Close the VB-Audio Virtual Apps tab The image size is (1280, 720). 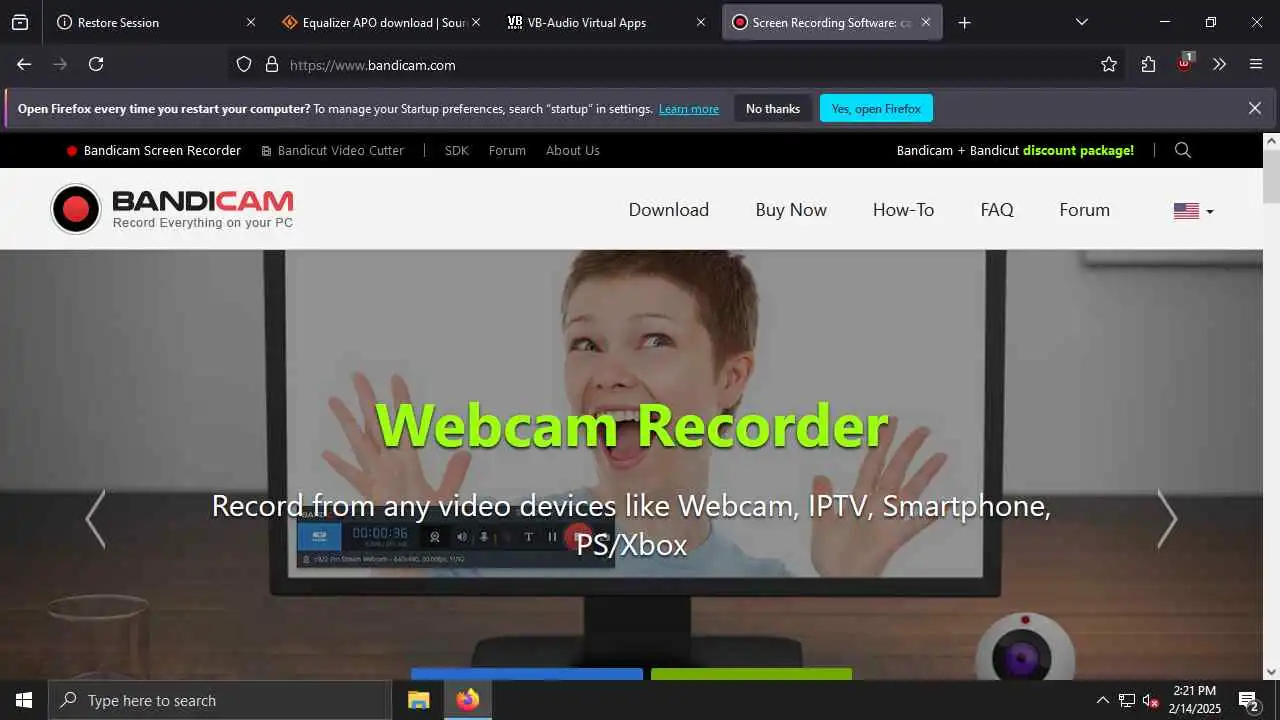pos(701,22)
